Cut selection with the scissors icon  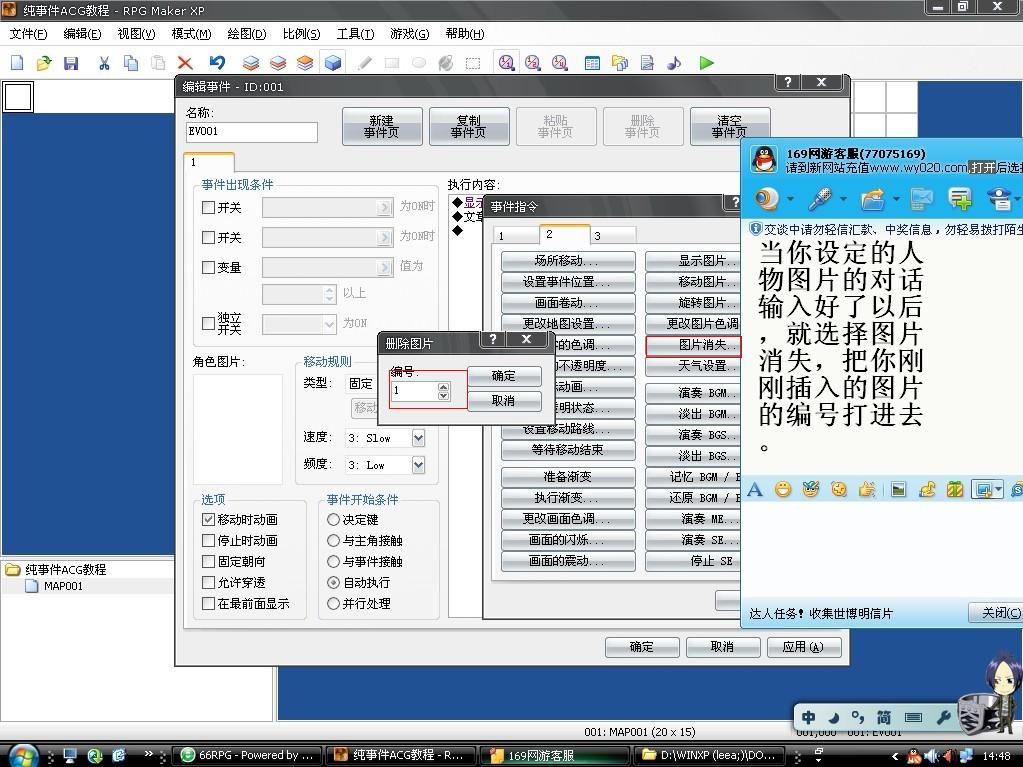tap(104, 63)
